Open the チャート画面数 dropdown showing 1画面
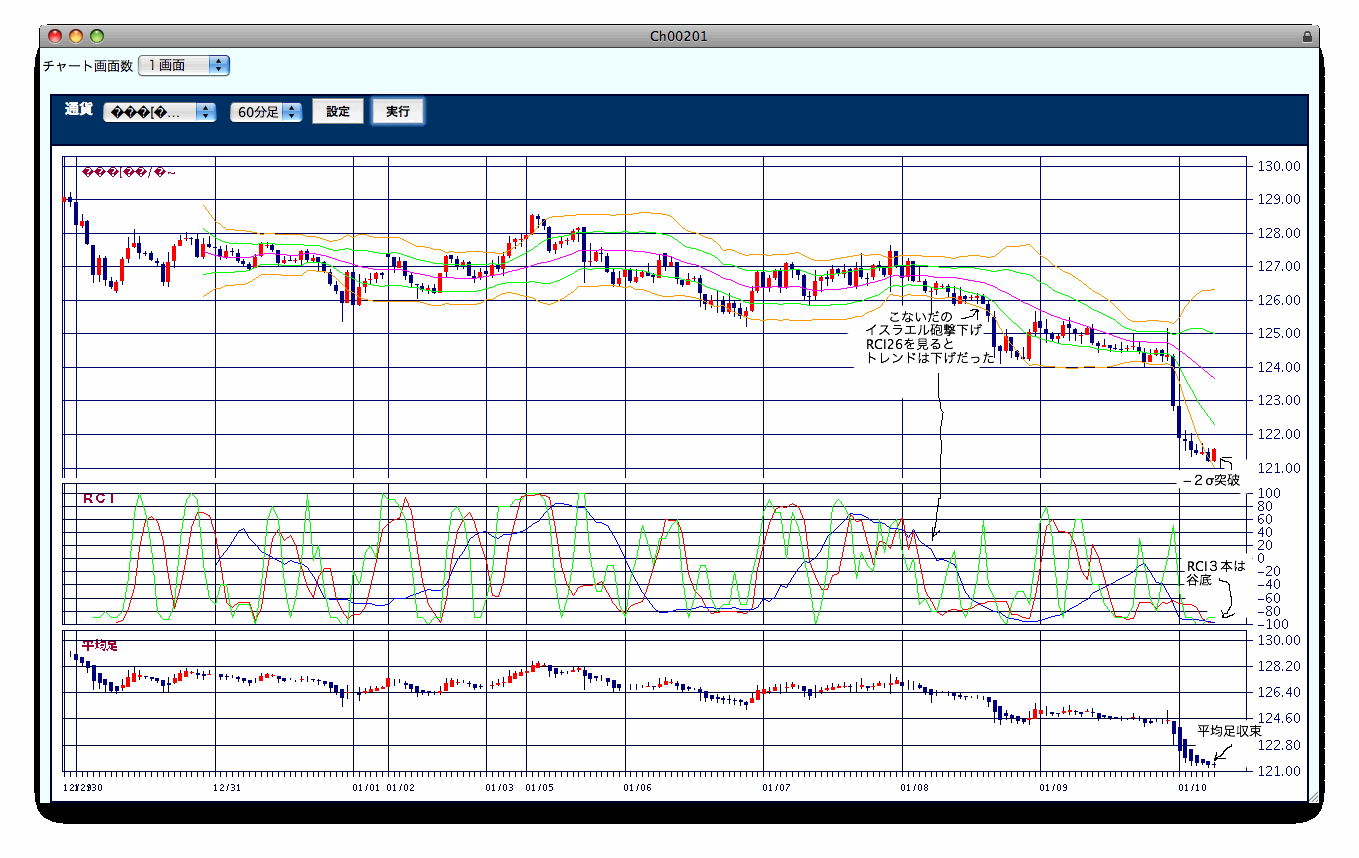This screenshot has height=858, width=1359. 184,65
